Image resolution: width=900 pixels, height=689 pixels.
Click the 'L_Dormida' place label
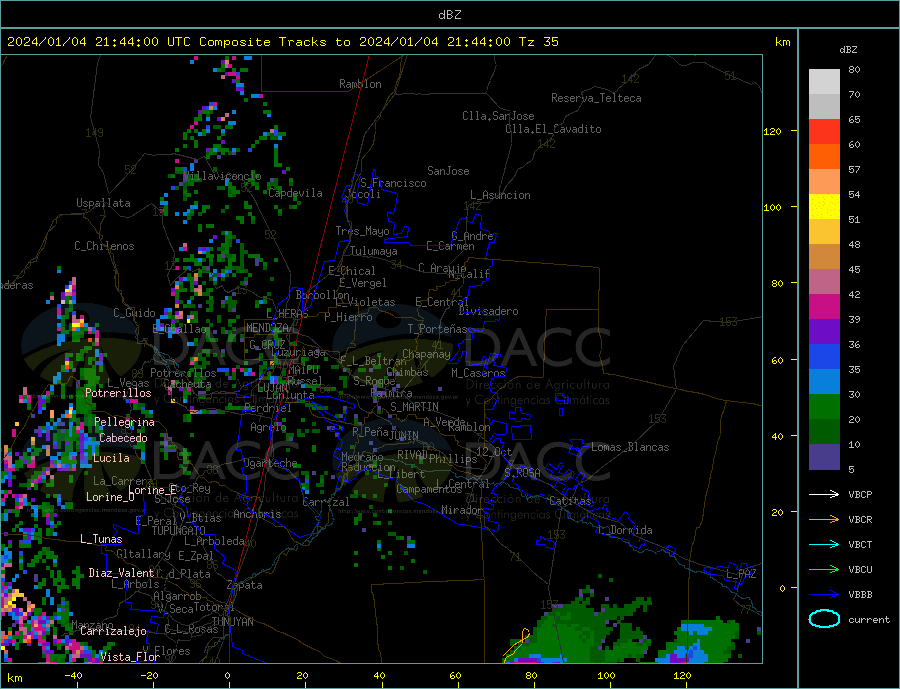point(625,530)
